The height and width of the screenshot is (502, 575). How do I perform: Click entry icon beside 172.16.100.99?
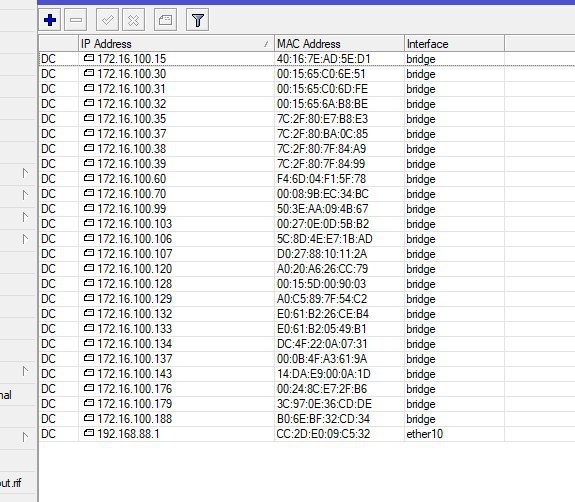point(89,208)
